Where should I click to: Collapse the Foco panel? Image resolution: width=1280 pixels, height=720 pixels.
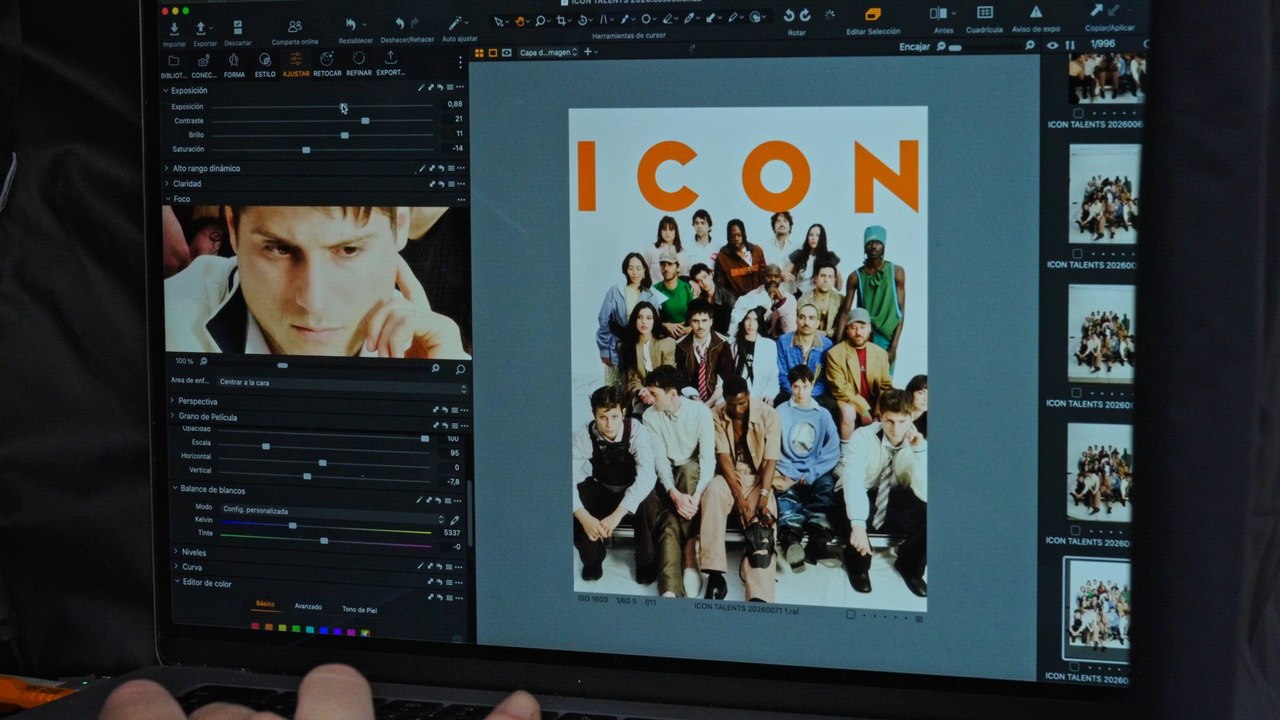(167, 199)
